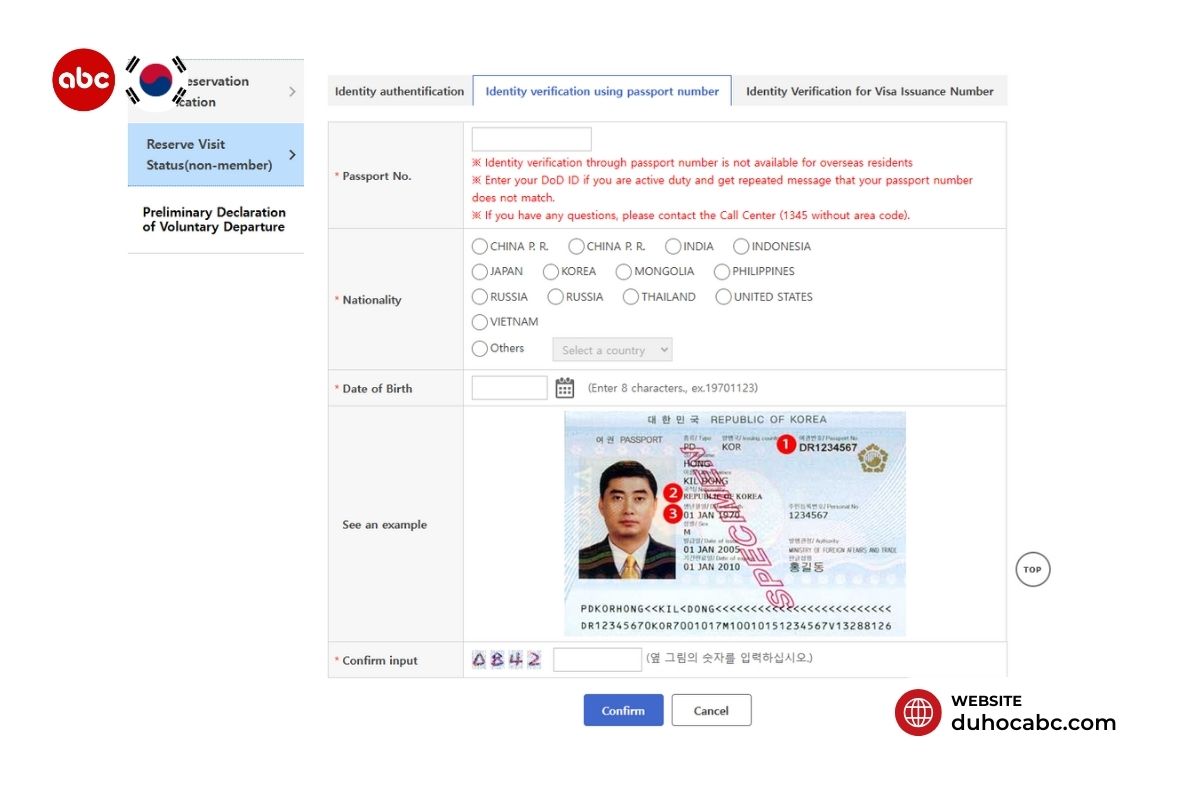Select the JAPAN radio option
This screenshot has height=800, width=1200.
(x=480, y=272)
